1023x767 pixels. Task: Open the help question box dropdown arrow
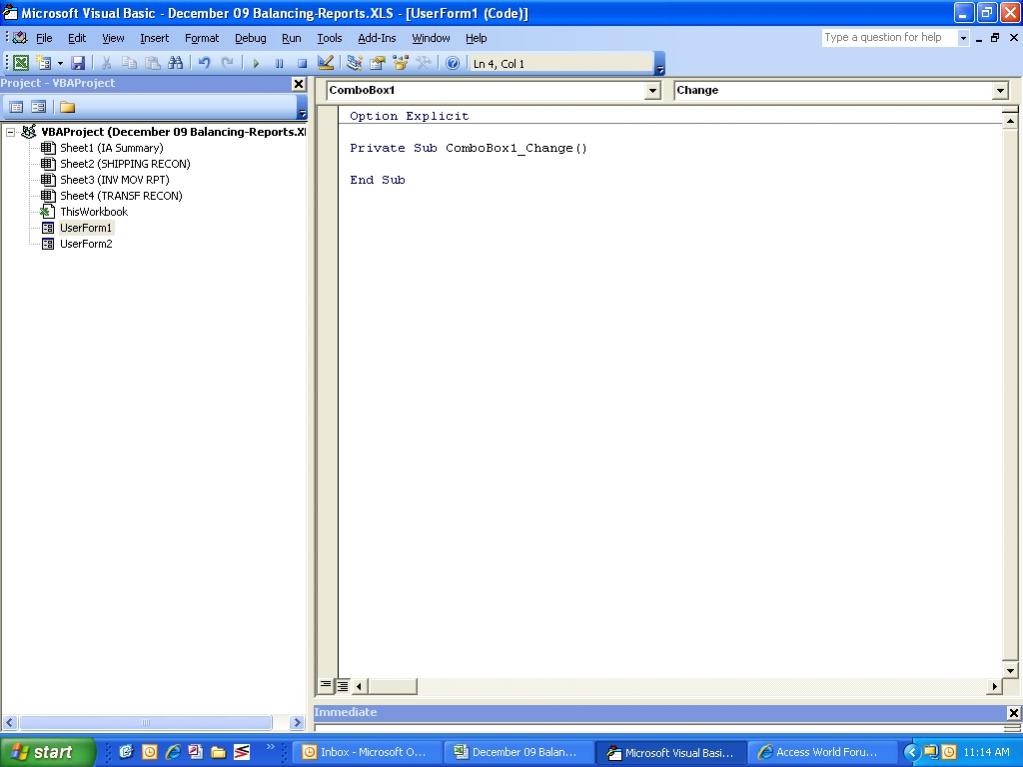[x=962, y=38]
